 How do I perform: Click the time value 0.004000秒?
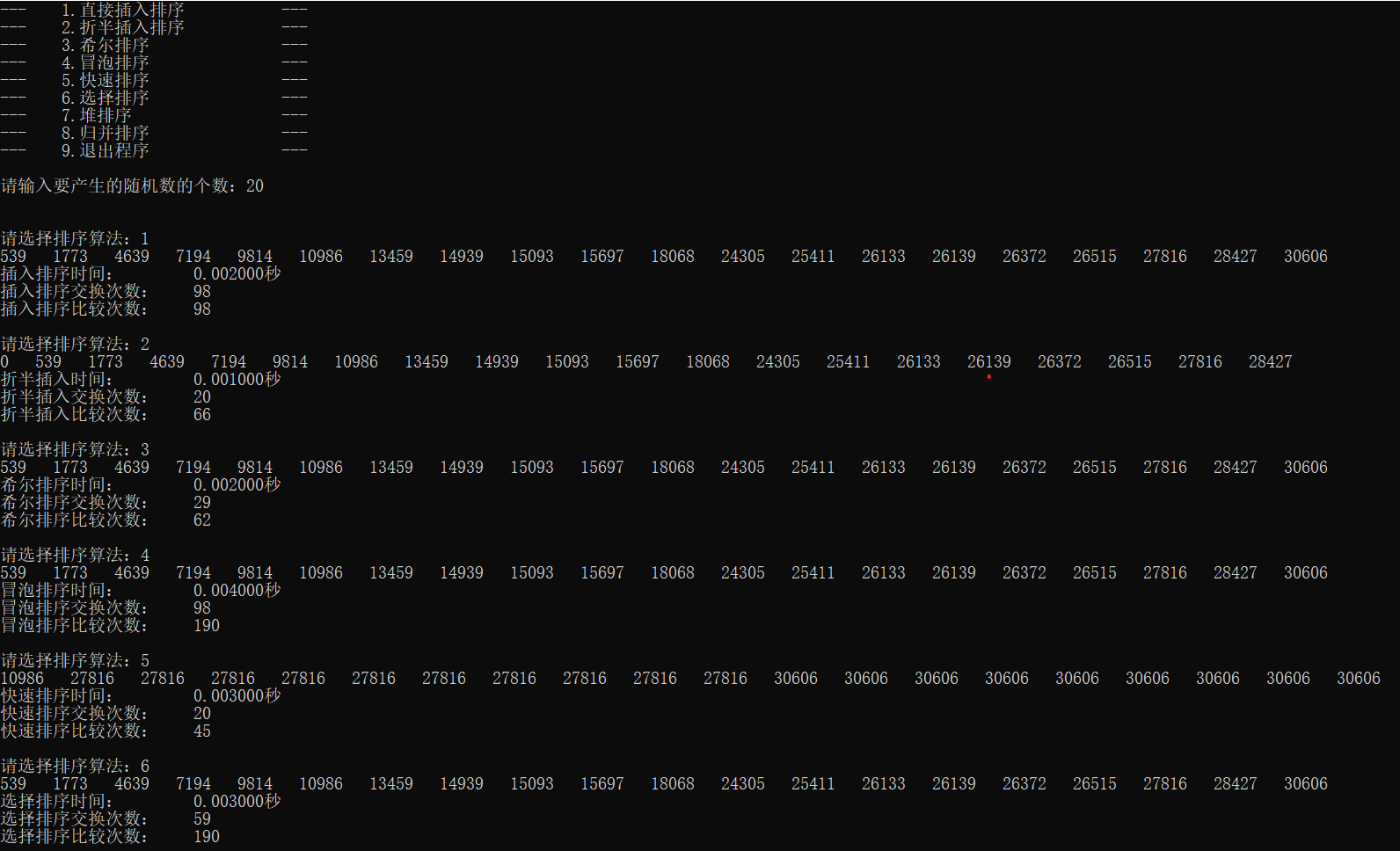(x=237, y=590)
